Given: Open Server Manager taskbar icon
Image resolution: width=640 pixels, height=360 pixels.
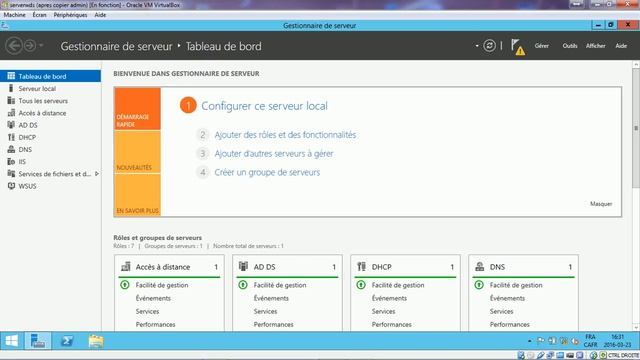Looking at the screenshot, I should (38, 341).
